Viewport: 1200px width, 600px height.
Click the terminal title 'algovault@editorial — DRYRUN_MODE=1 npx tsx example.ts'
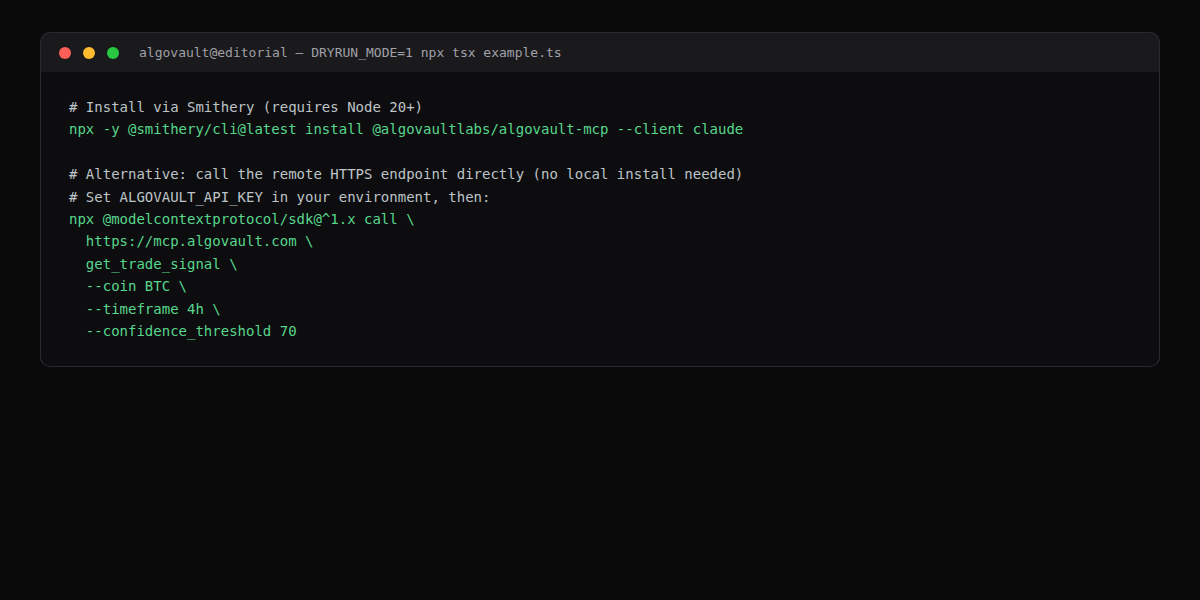pyautogui.click(x=350, y=53)
